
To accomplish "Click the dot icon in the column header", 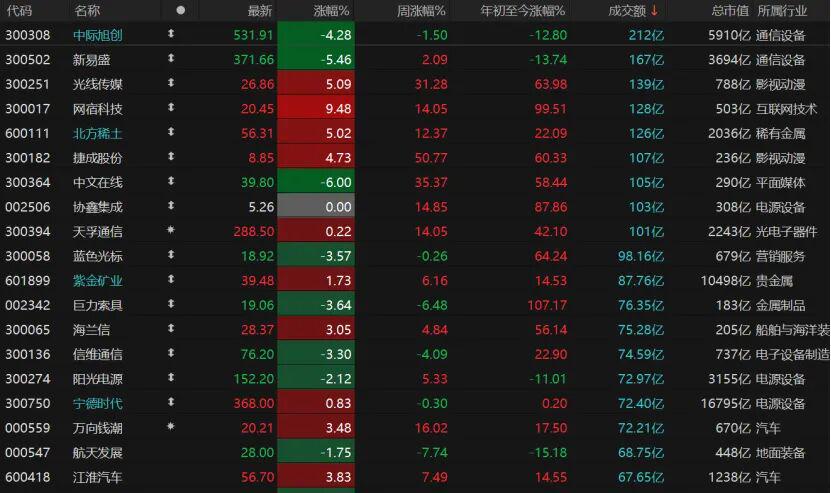I will click(x=180, y=11).
